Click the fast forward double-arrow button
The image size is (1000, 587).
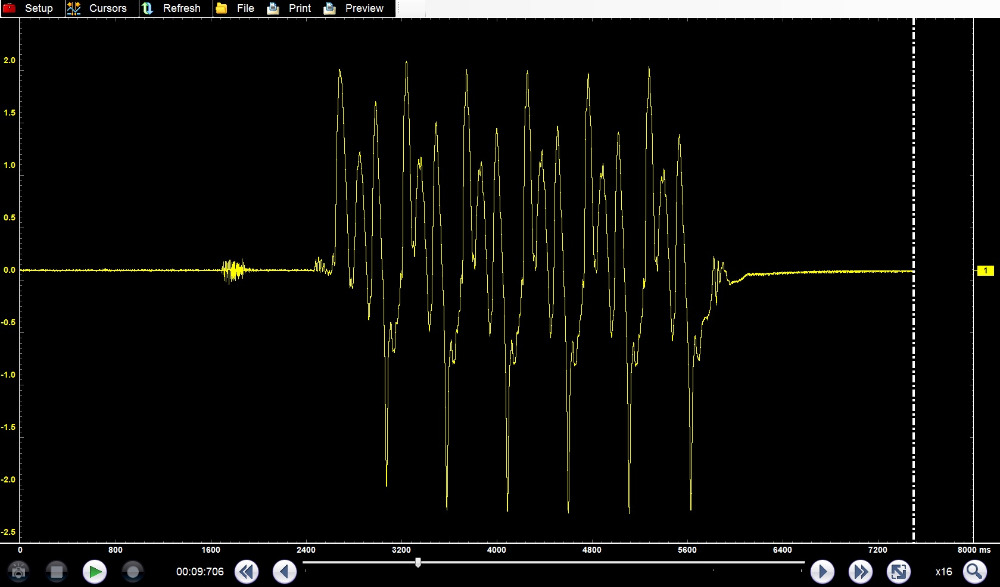(x=860, y=572)
